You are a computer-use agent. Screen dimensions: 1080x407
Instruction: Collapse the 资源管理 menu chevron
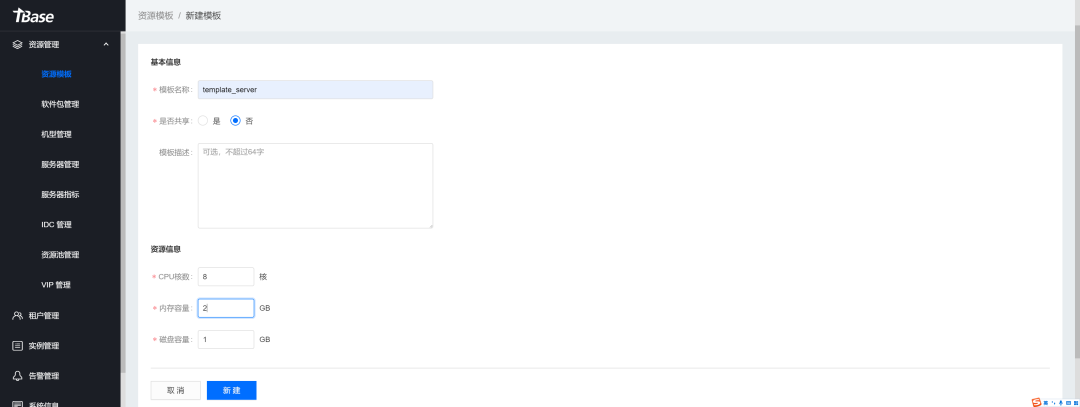pyautogui.click(x=106, y=44)
